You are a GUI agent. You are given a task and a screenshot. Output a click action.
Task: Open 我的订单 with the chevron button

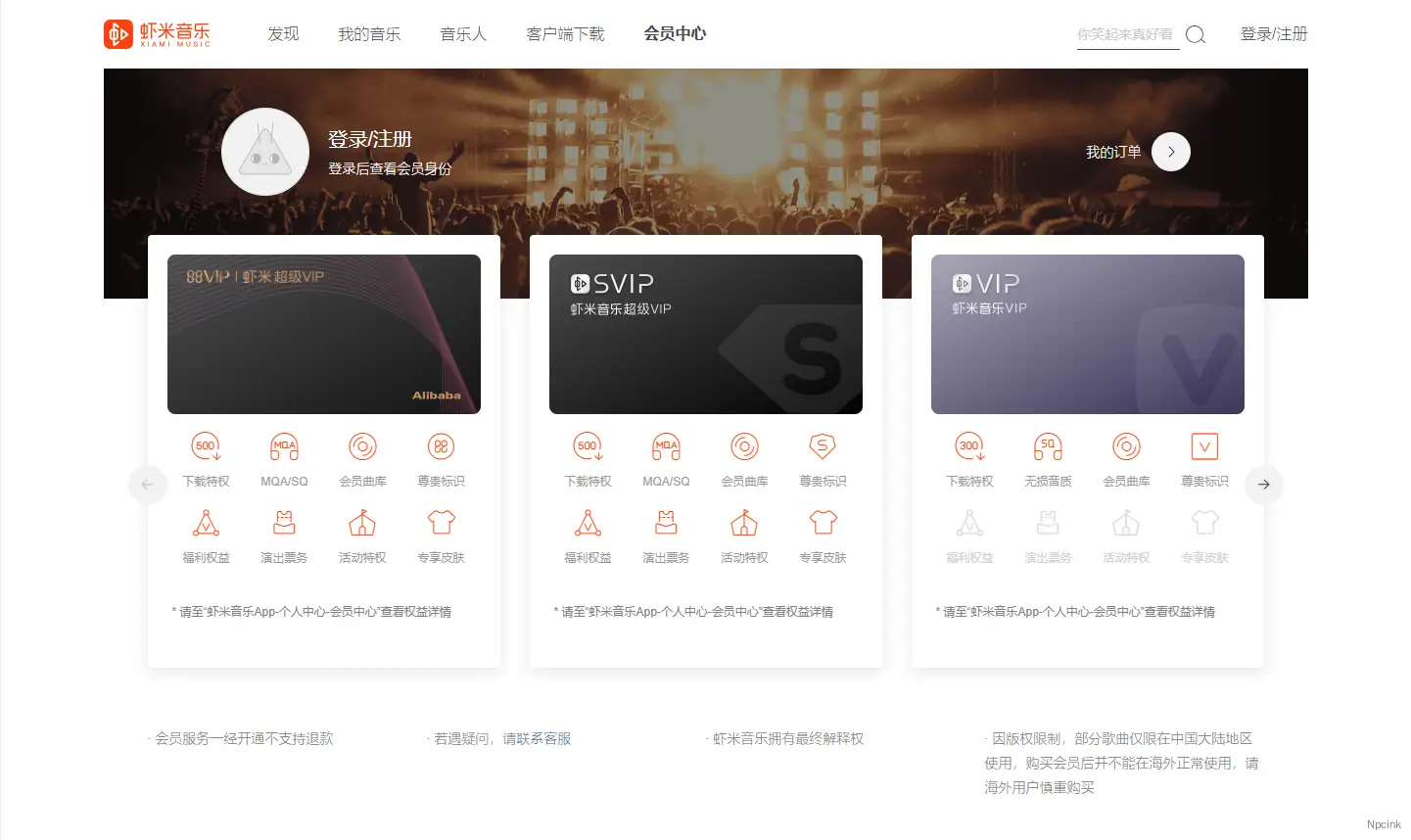coord(1170,152)
